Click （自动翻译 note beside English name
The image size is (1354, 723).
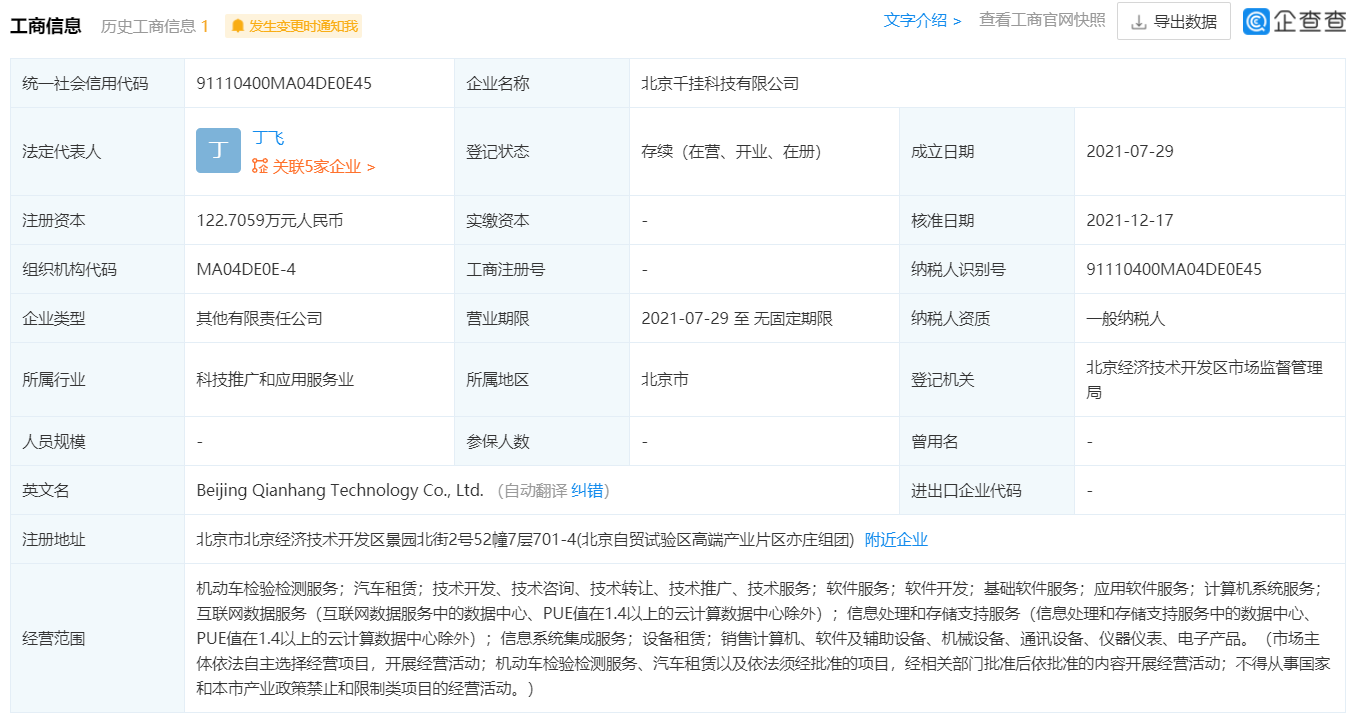point(530,491)
